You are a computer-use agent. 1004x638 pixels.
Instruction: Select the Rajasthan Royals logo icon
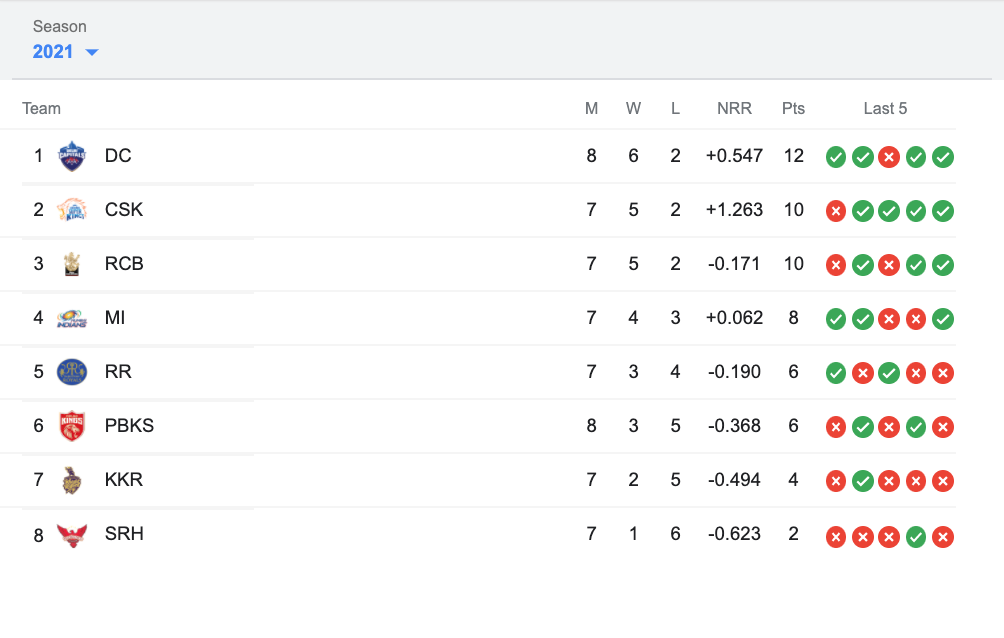(72, 372)
